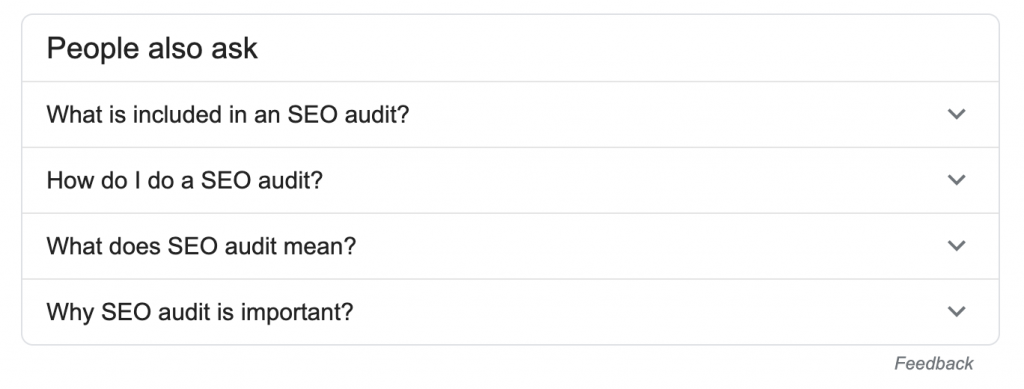This screenshot has height=389, width=1024.
Task: Reveal the answer about what an SEO audit includes
Action: [x=511, y=115]
